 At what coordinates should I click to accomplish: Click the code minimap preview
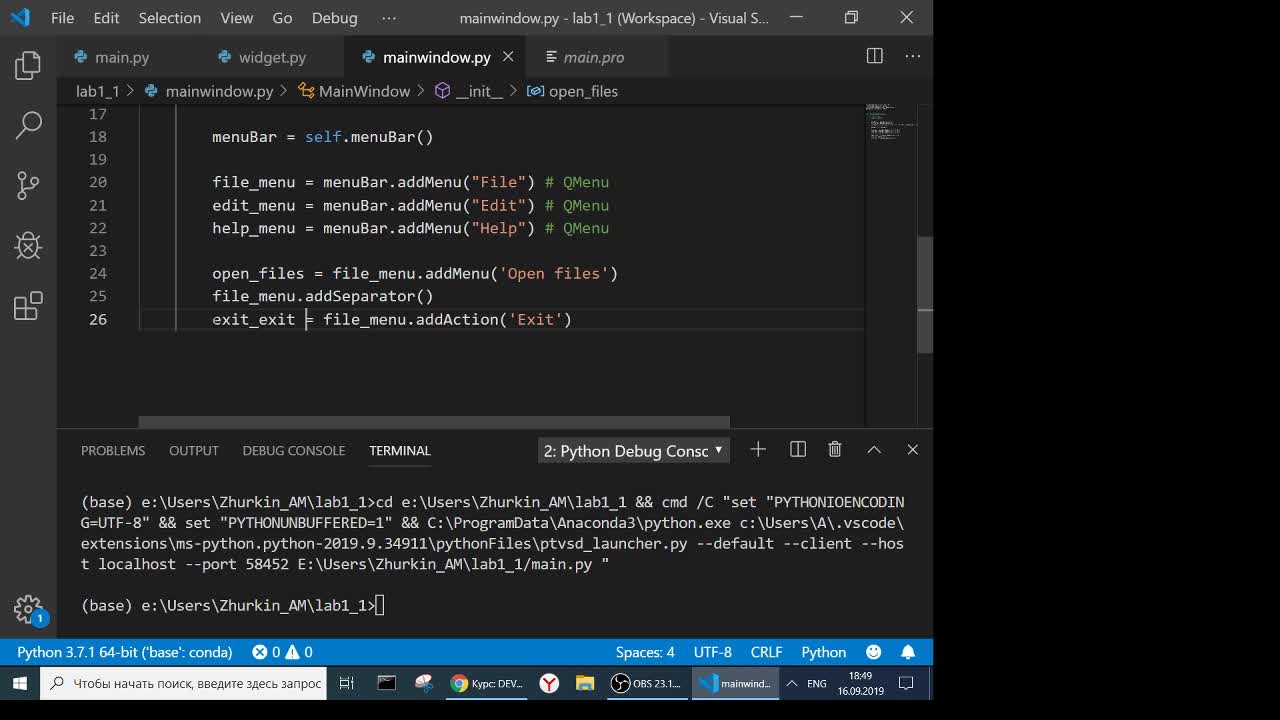[x=892, y=122]
